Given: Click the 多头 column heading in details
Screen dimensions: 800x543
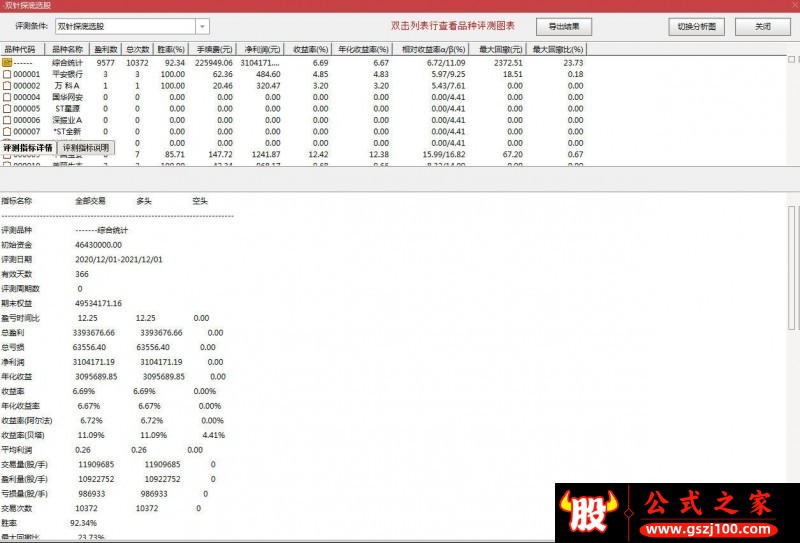Looking at the screenshot, I should pyautogui.click(x=144, y=201).
